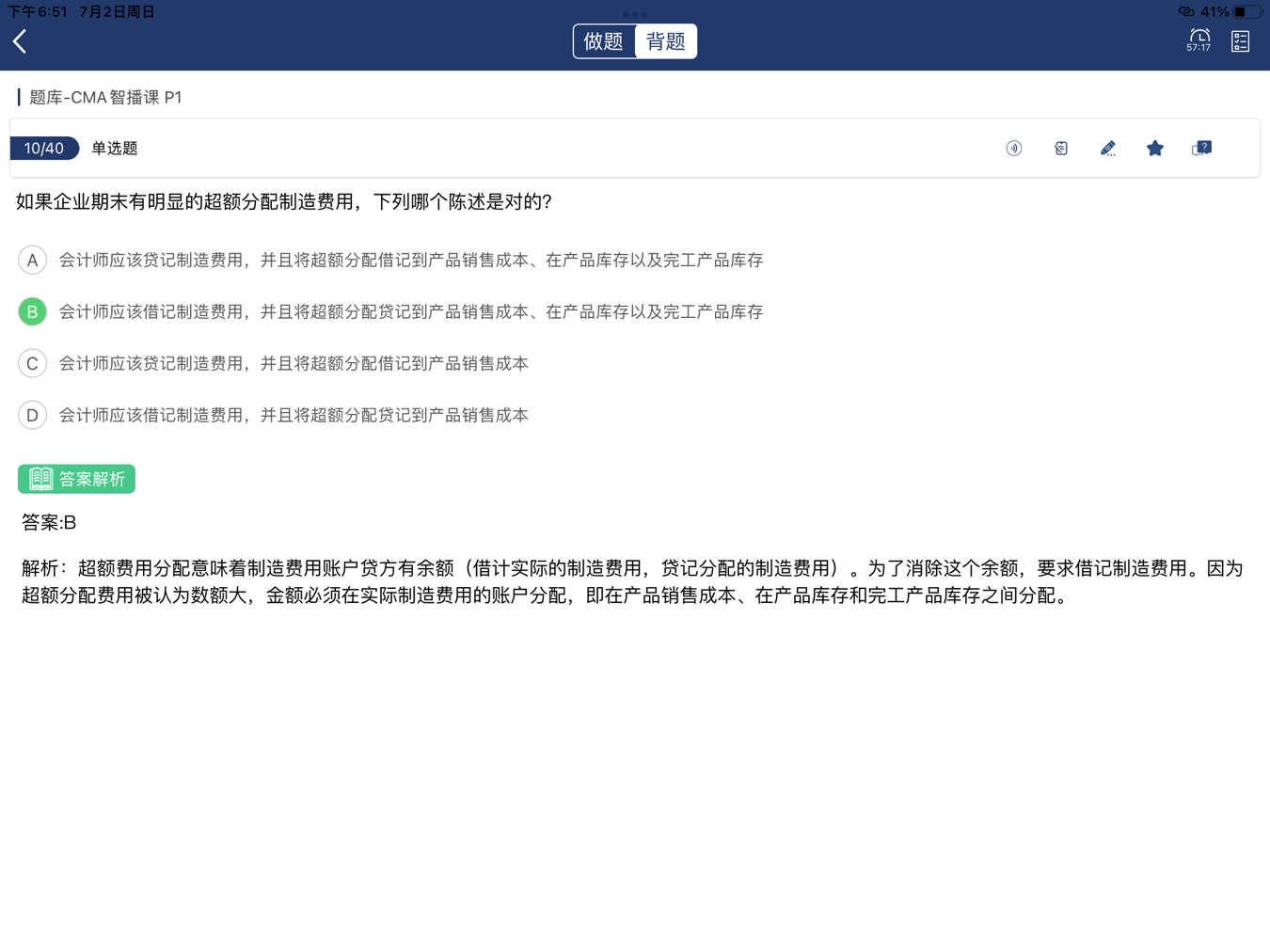Choose answer option C
This screenshot has height=952, width=1270.
(x=33, y=363)
